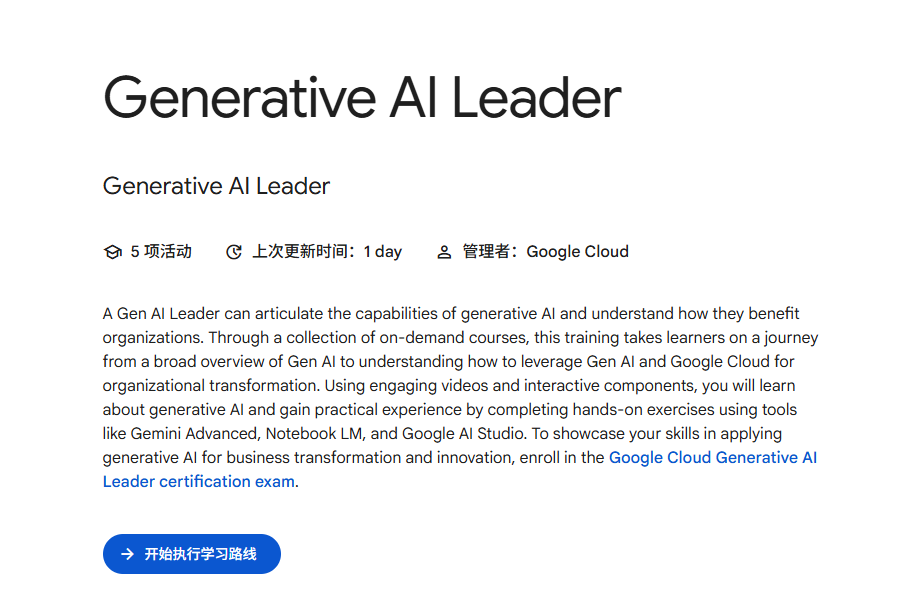924x612 pixels.
Task: Start the learning path with 开始执行学习路线
Action: [x=200, y=554]
